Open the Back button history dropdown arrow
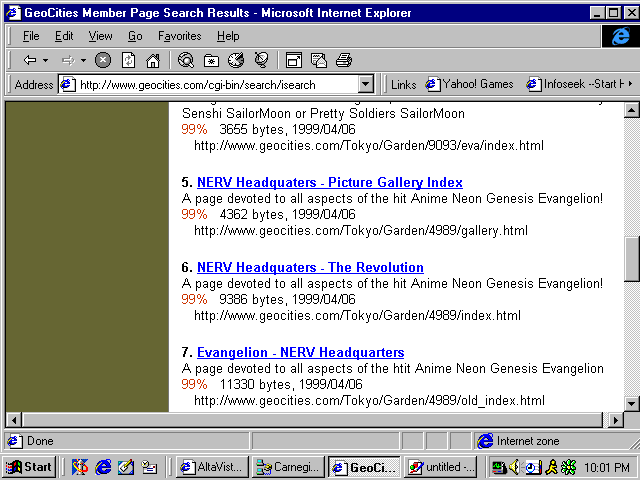The image size is (640, 480). coord(46,60)
